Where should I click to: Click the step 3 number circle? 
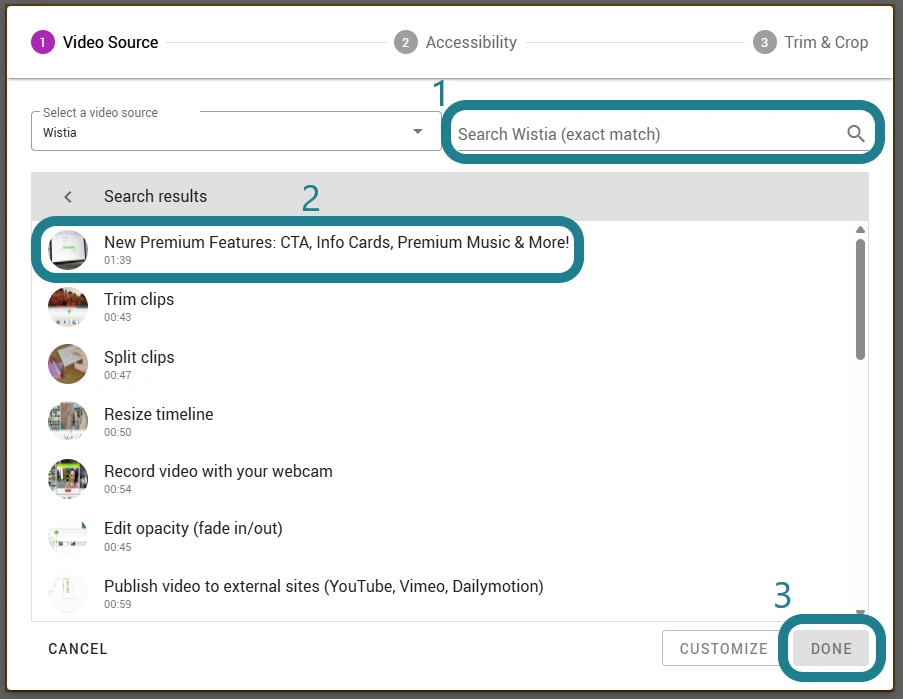click(x=764, y=42)
